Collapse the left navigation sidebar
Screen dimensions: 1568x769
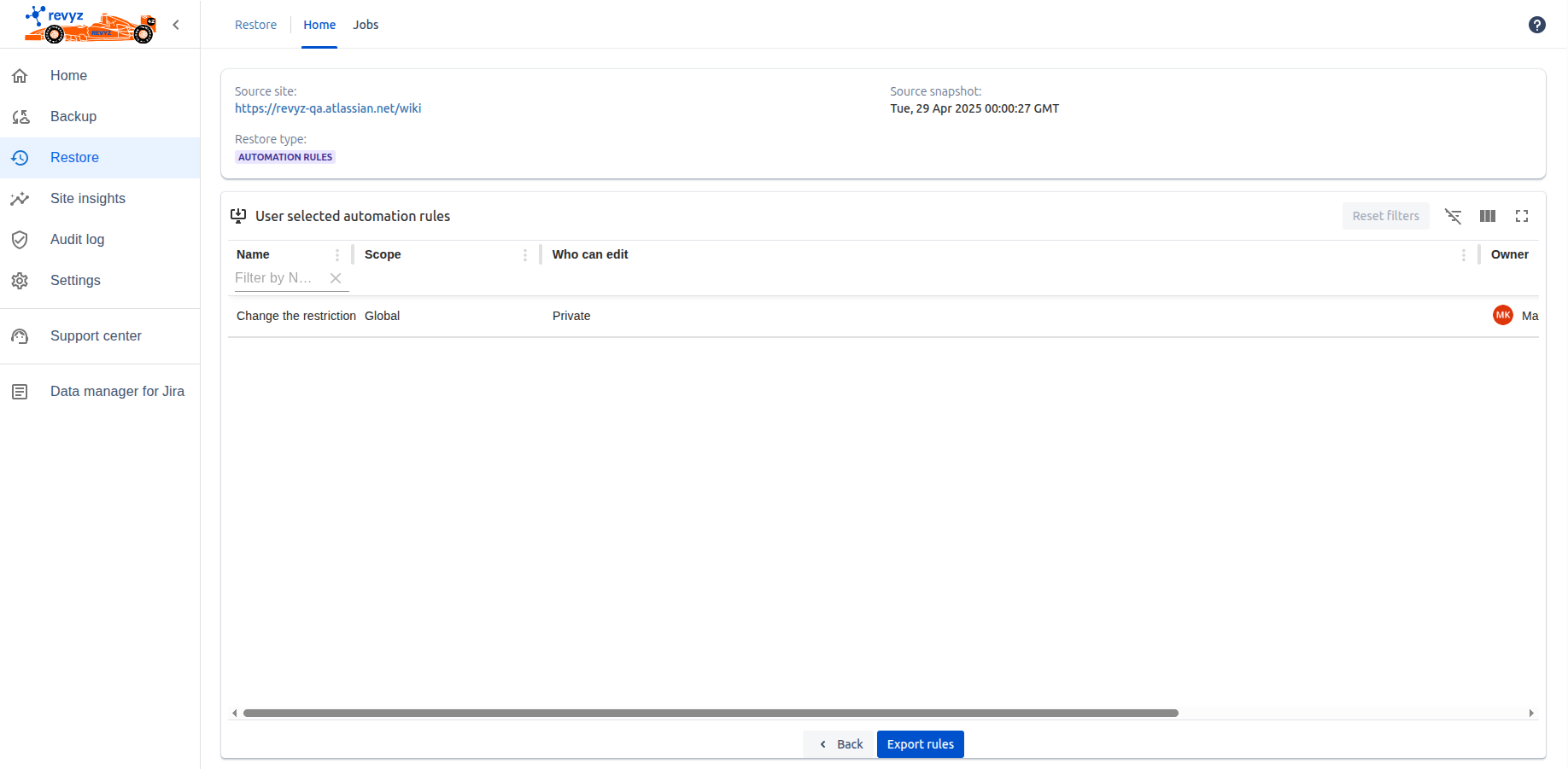tap(176, 24)
